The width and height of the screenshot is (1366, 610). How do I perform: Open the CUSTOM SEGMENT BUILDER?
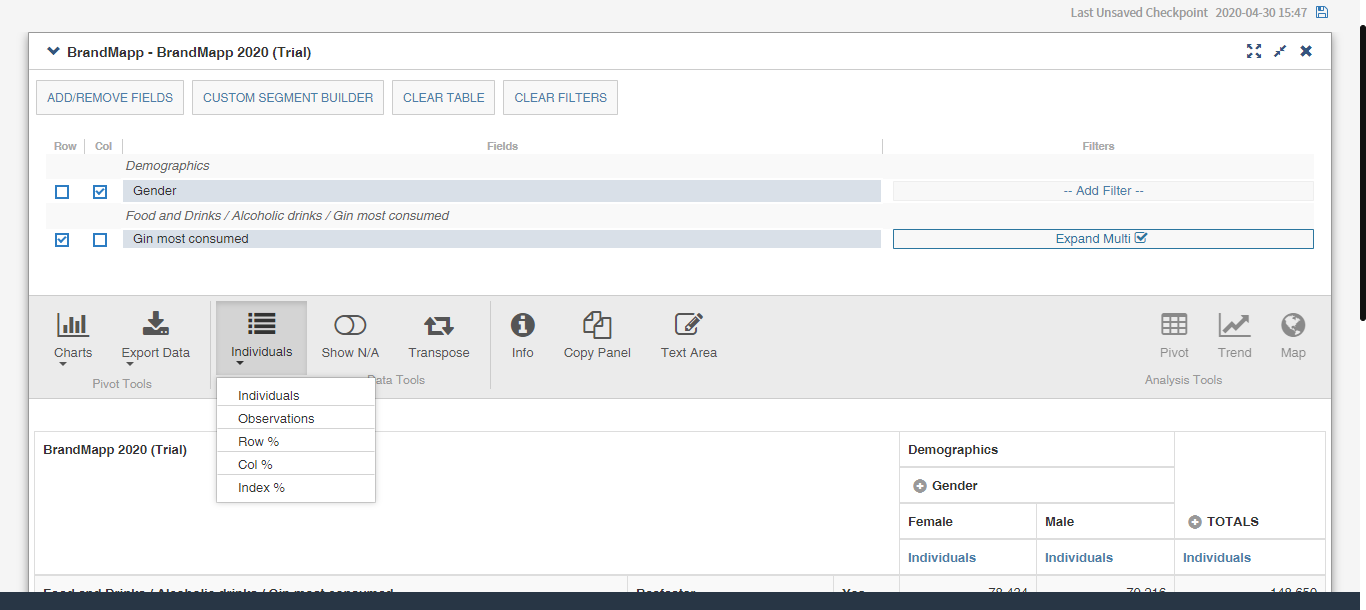tap(288, 98)
